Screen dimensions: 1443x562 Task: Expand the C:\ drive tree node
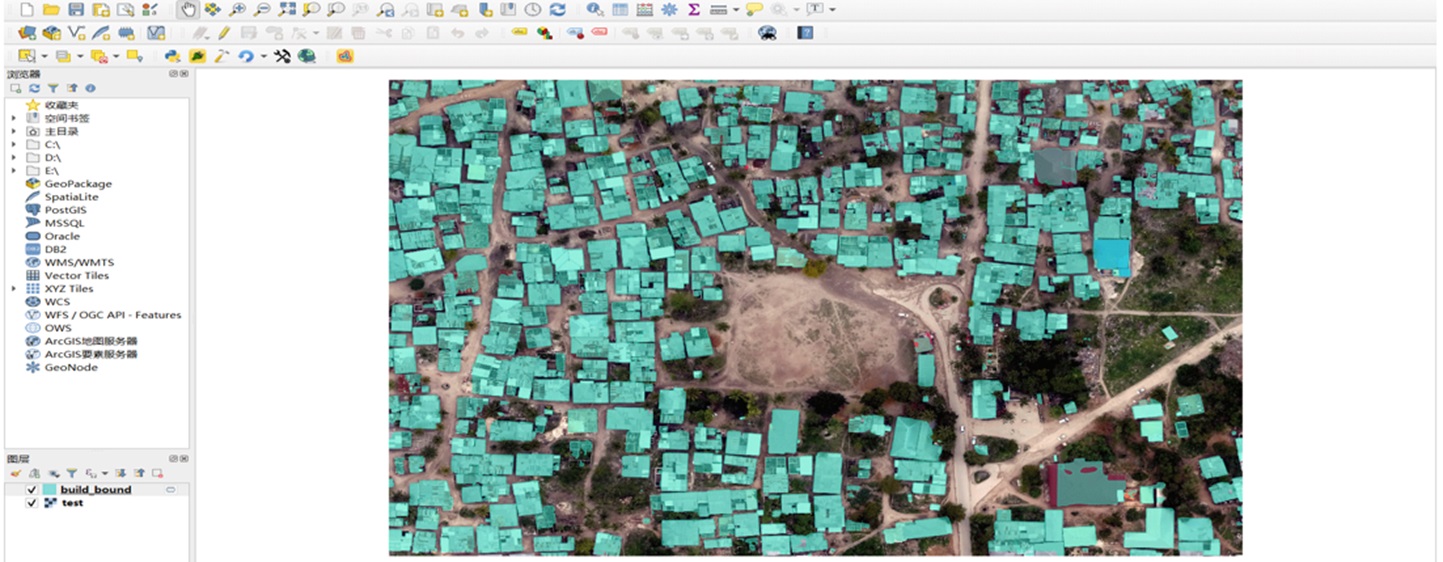coord(14,145)
